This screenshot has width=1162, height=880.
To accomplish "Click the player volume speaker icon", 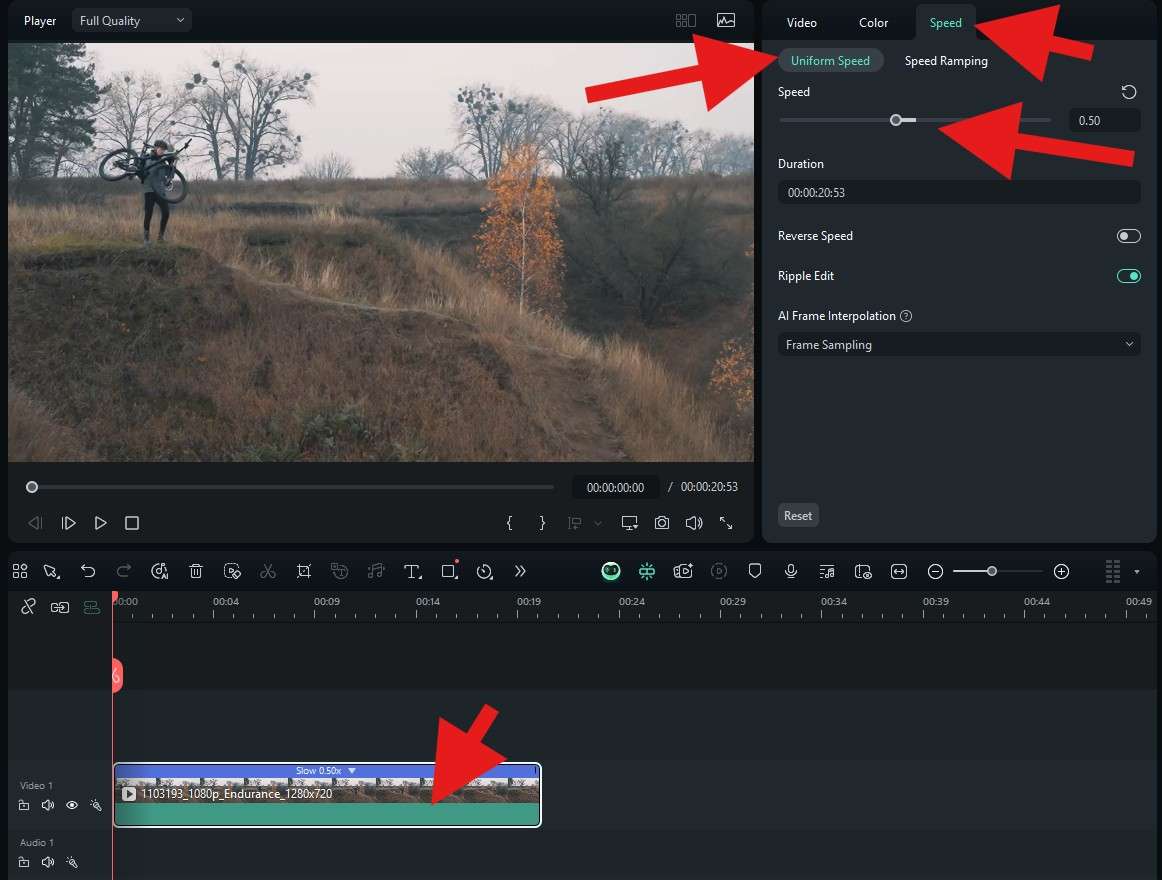I will (694, 523).
